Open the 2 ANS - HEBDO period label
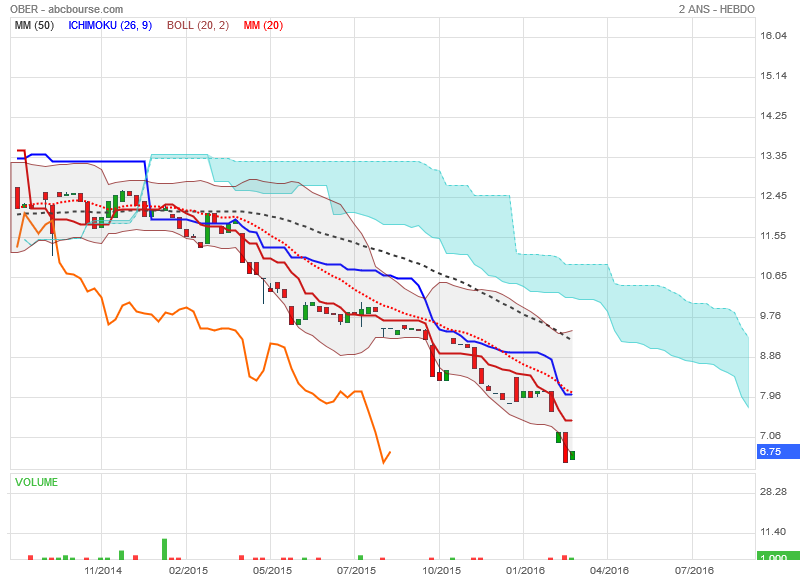800x580 pixels. point(716,9)
